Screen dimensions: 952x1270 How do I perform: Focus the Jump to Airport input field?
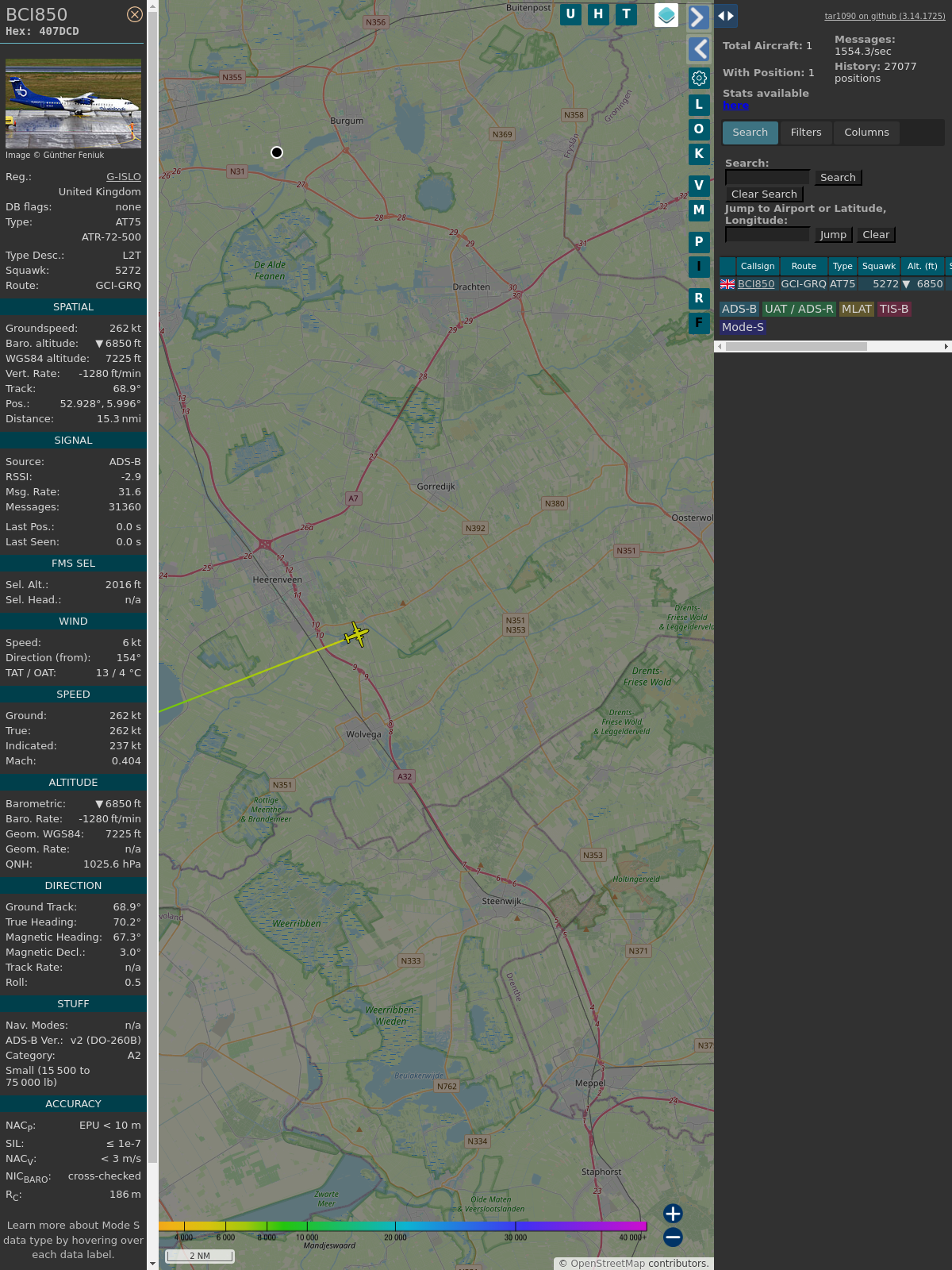pos(767,235)
